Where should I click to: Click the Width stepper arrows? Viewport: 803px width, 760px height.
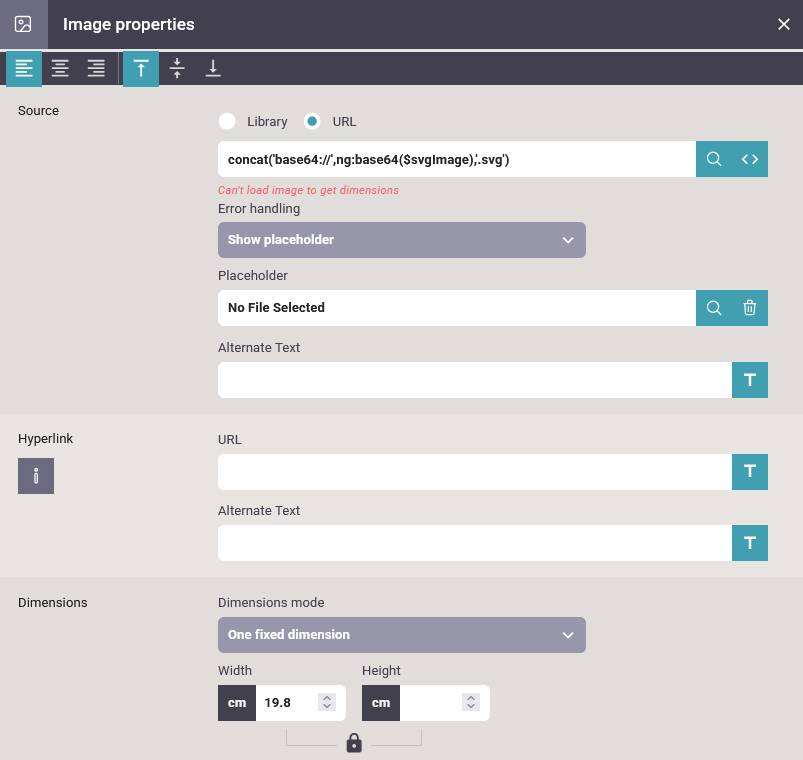tap(326, 703)
